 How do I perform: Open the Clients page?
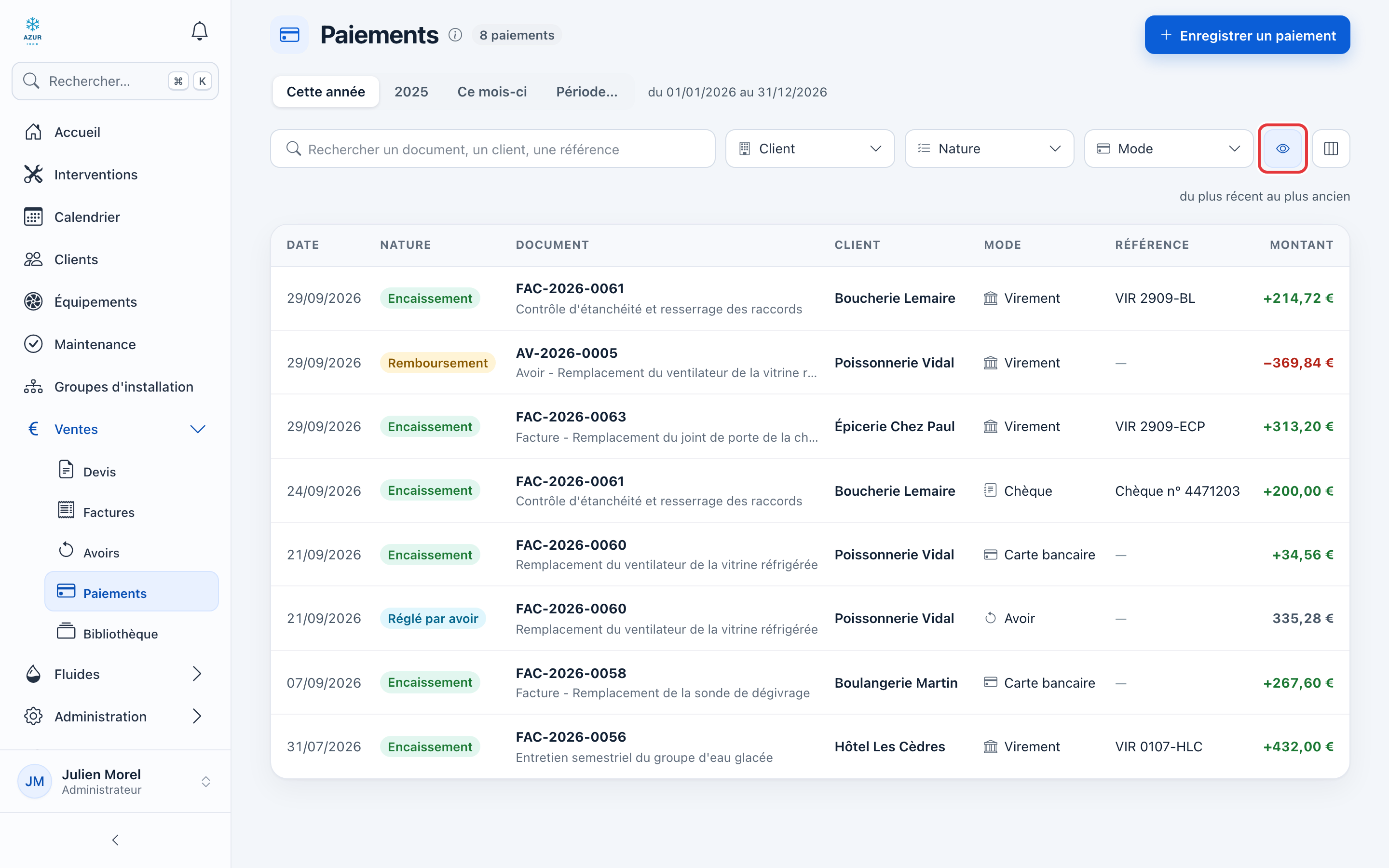click(x=115, y=259)
